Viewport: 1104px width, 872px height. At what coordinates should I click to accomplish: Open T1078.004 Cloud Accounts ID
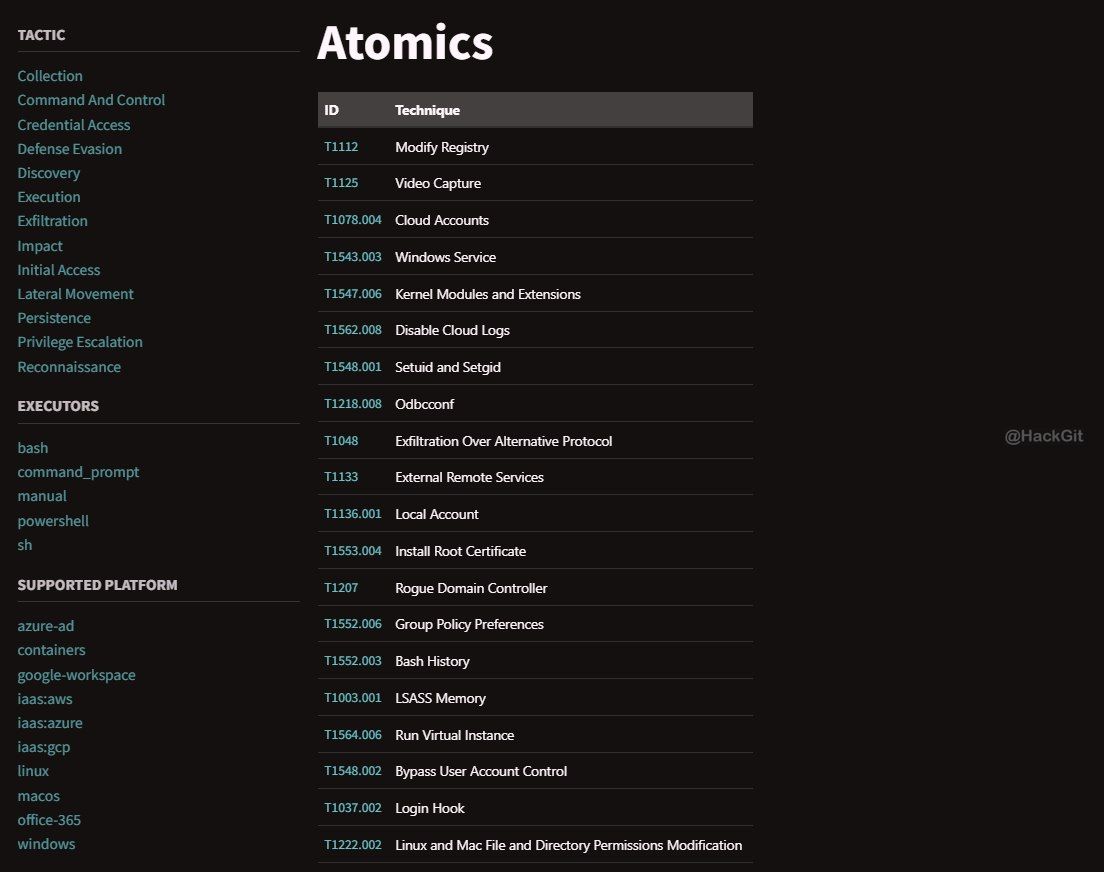[x=353, y=220]
